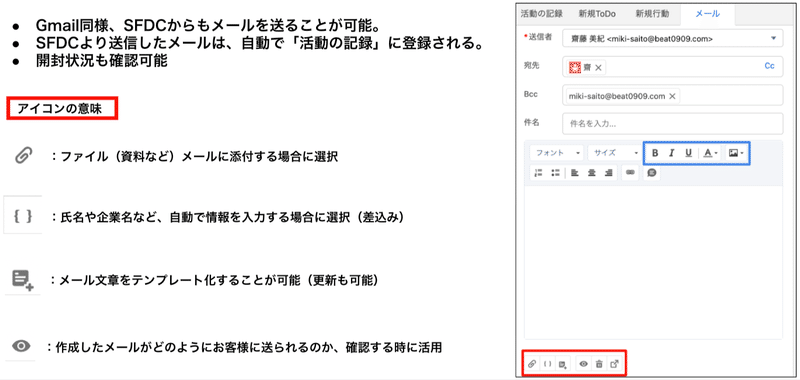Open the 送信者 sender dropdown
800x380 pixels.
click(x=672, y=38)
